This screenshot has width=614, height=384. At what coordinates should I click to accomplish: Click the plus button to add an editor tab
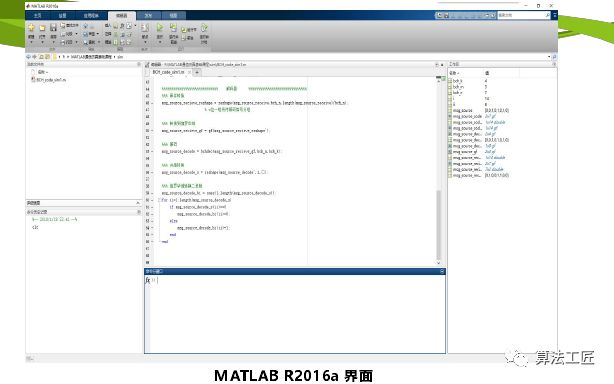click(x=197, y=72)
